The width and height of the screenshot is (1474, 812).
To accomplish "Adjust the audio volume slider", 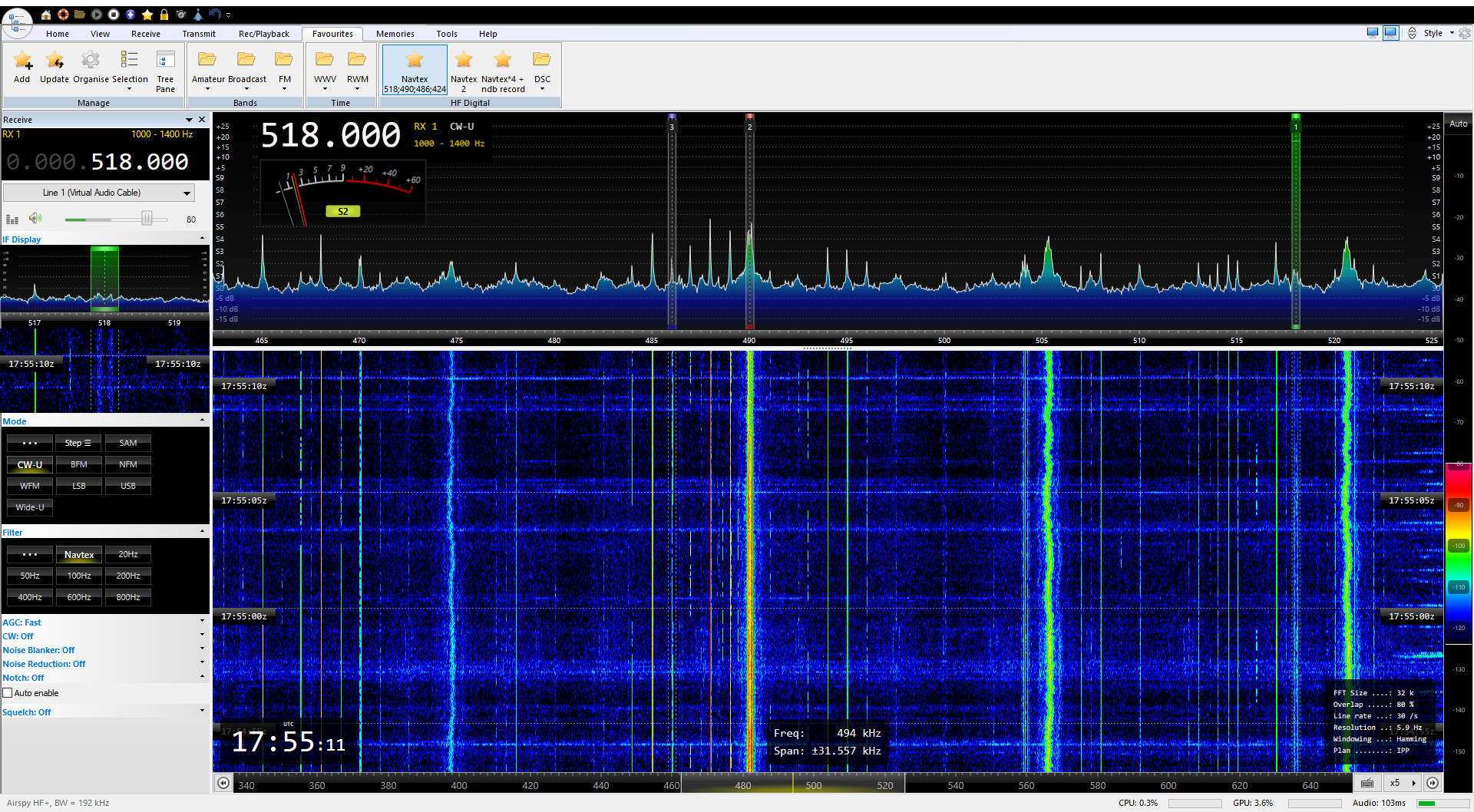I will tap(146, 219).
